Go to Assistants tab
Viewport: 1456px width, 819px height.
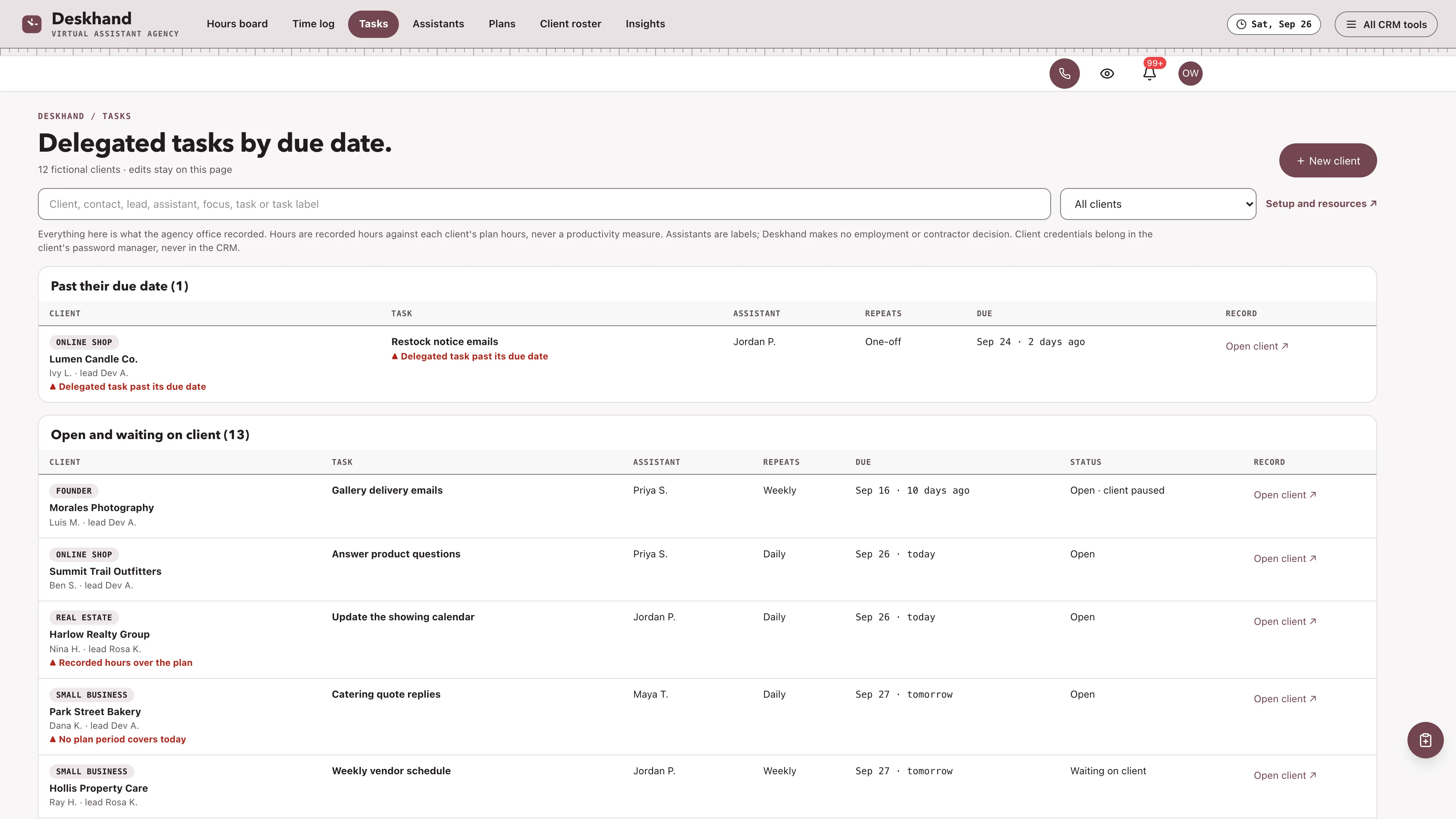point(438,24)
